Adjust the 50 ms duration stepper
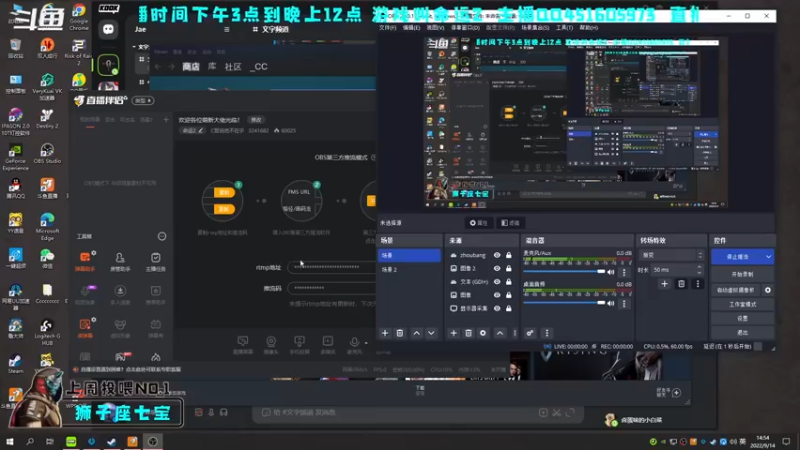The image size is (800, 450). [x=699, y=269]
